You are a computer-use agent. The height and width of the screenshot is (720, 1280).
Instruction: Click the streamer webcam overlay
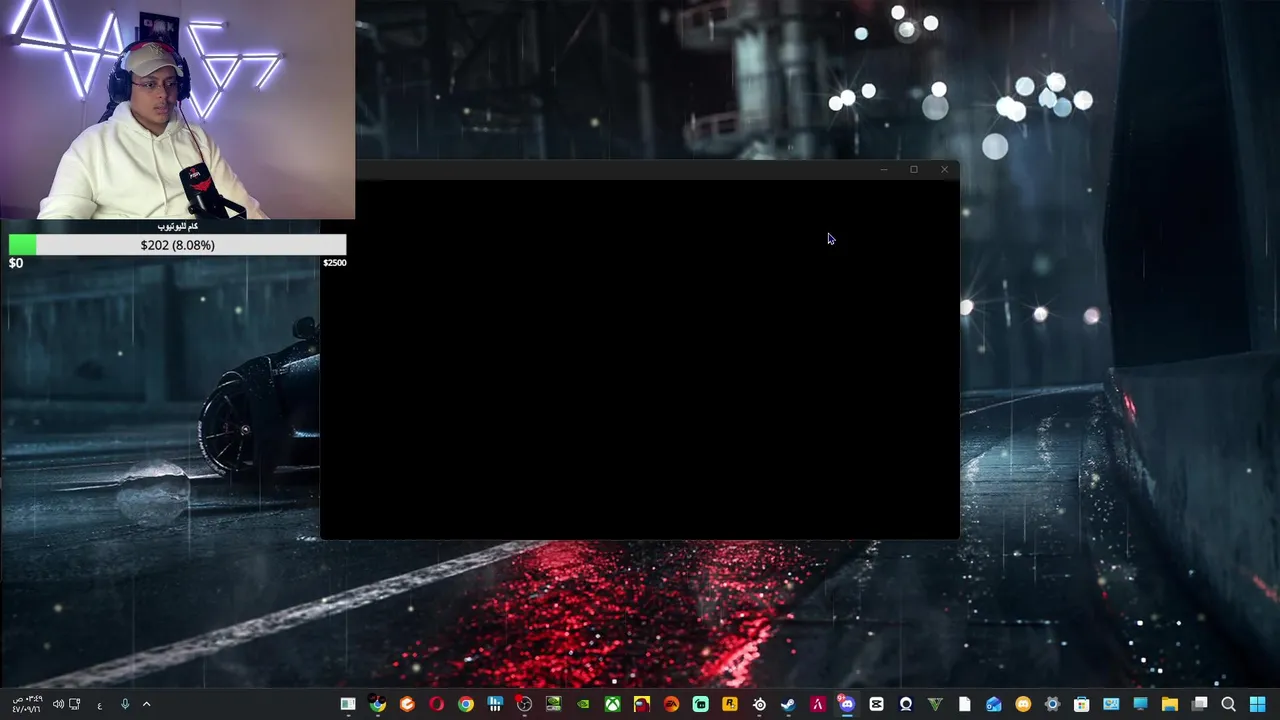tap(177, 109)
